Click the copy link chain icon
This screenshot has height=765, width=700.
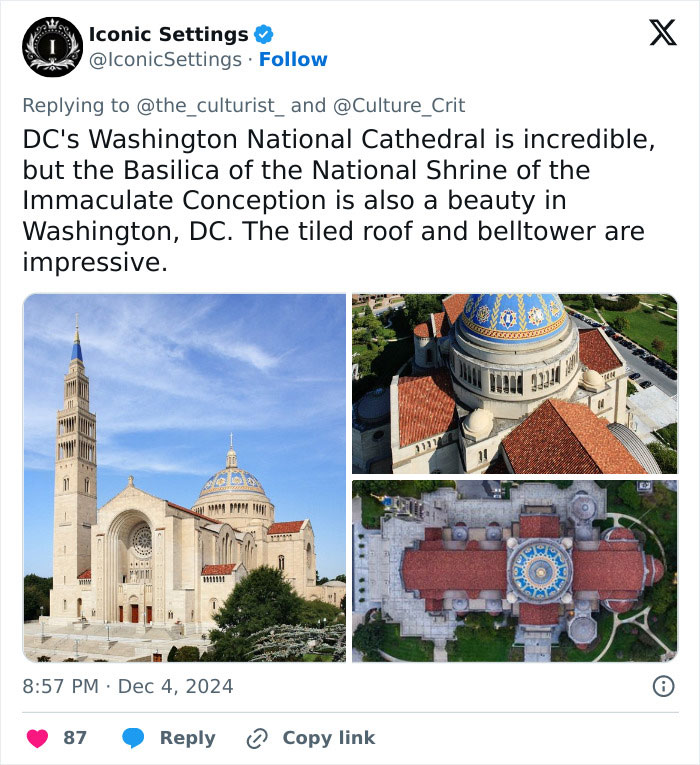[258, 738]
